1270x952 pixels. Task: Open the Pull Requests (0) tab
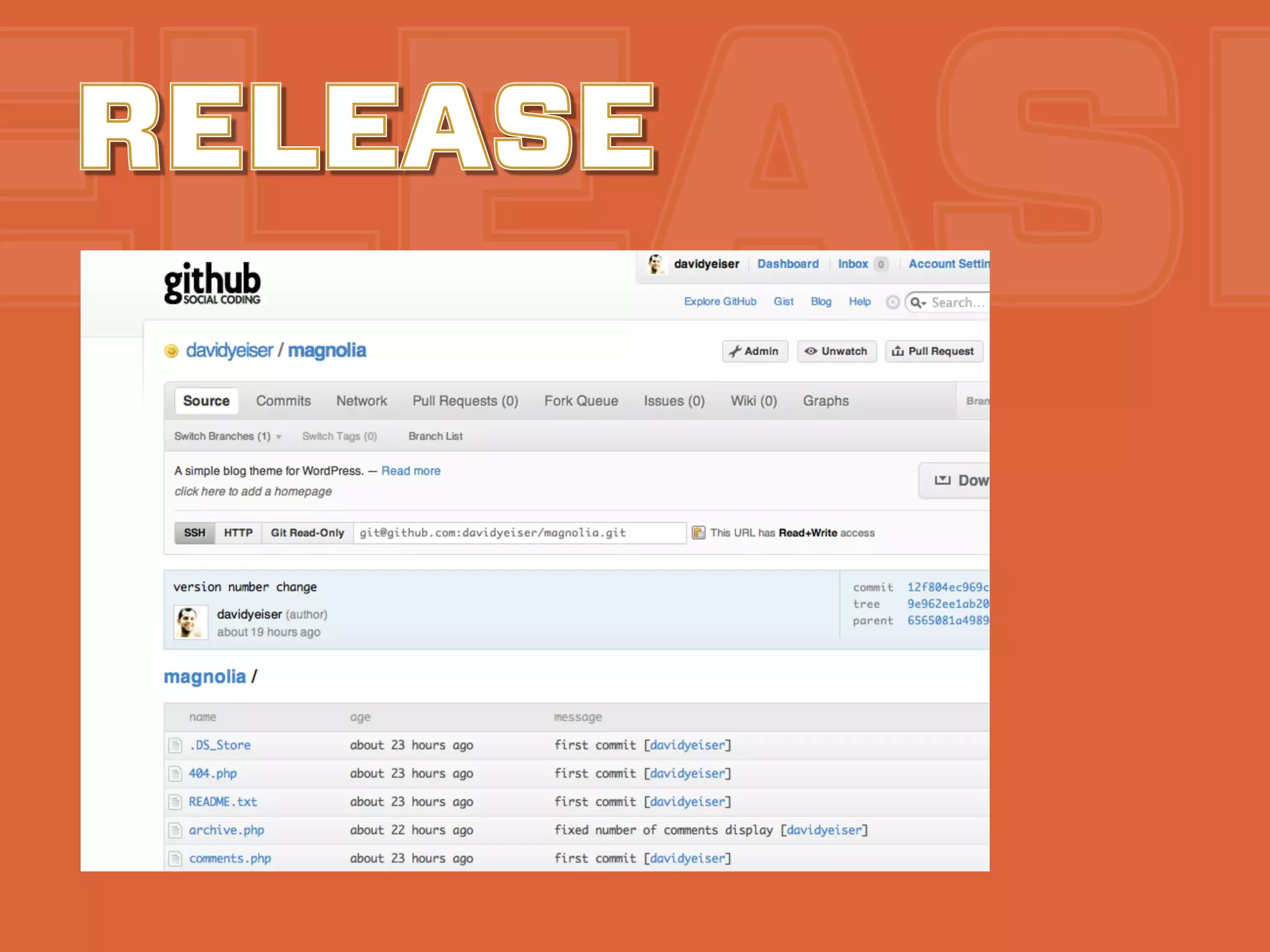click(x=465, y=401)
